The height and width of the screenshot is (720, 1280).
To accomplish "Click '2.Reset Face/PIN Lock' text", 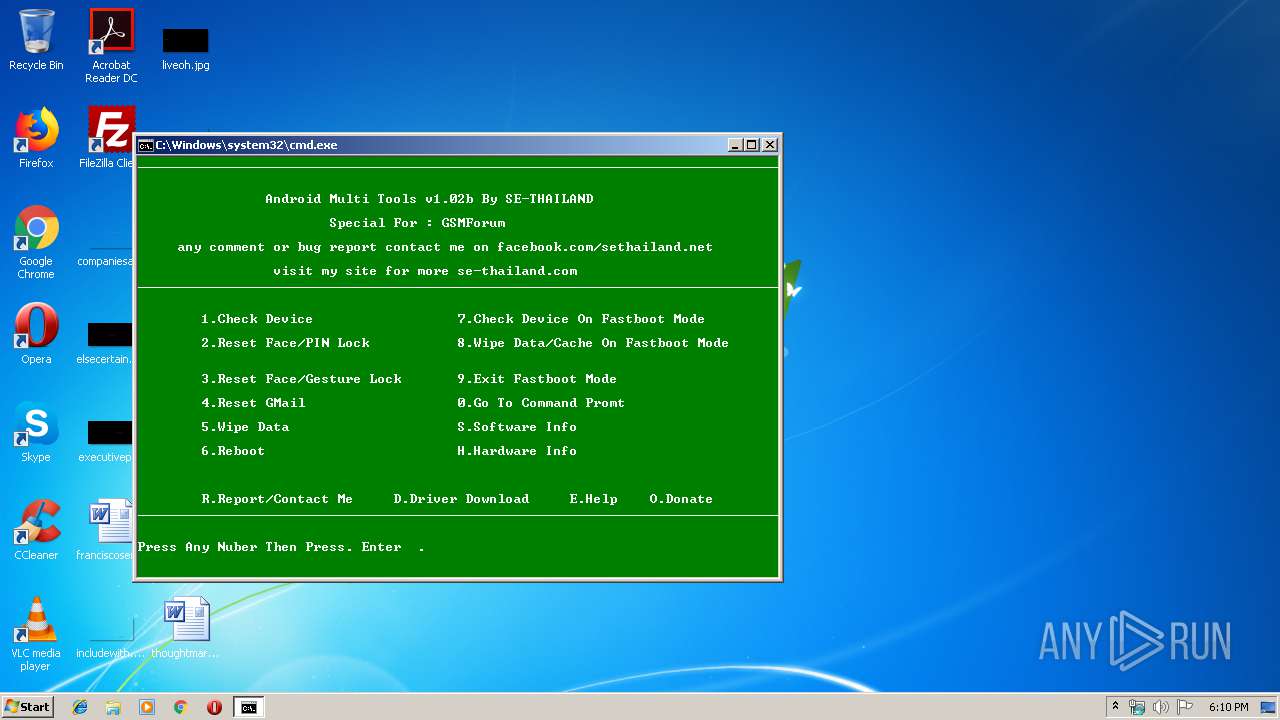I will click(x=285, y=343).
